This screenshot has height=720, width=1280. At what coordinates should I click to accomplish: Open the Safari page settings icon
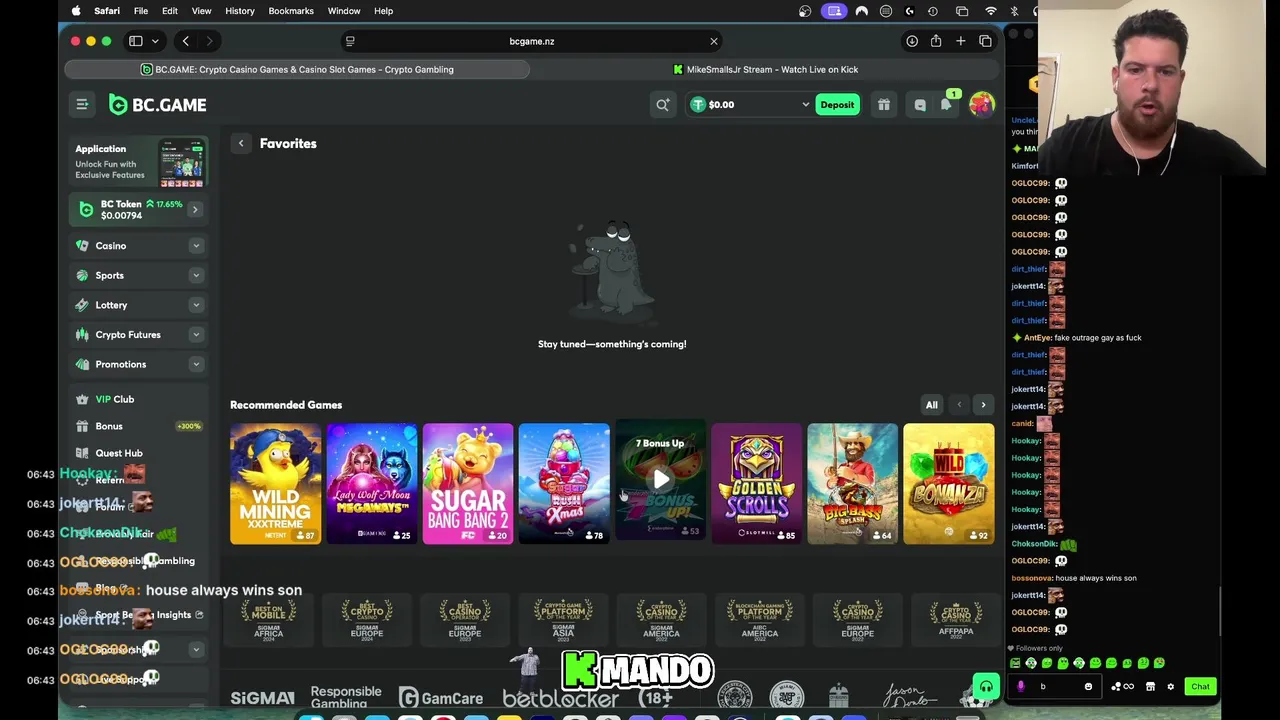coord(350,41)
